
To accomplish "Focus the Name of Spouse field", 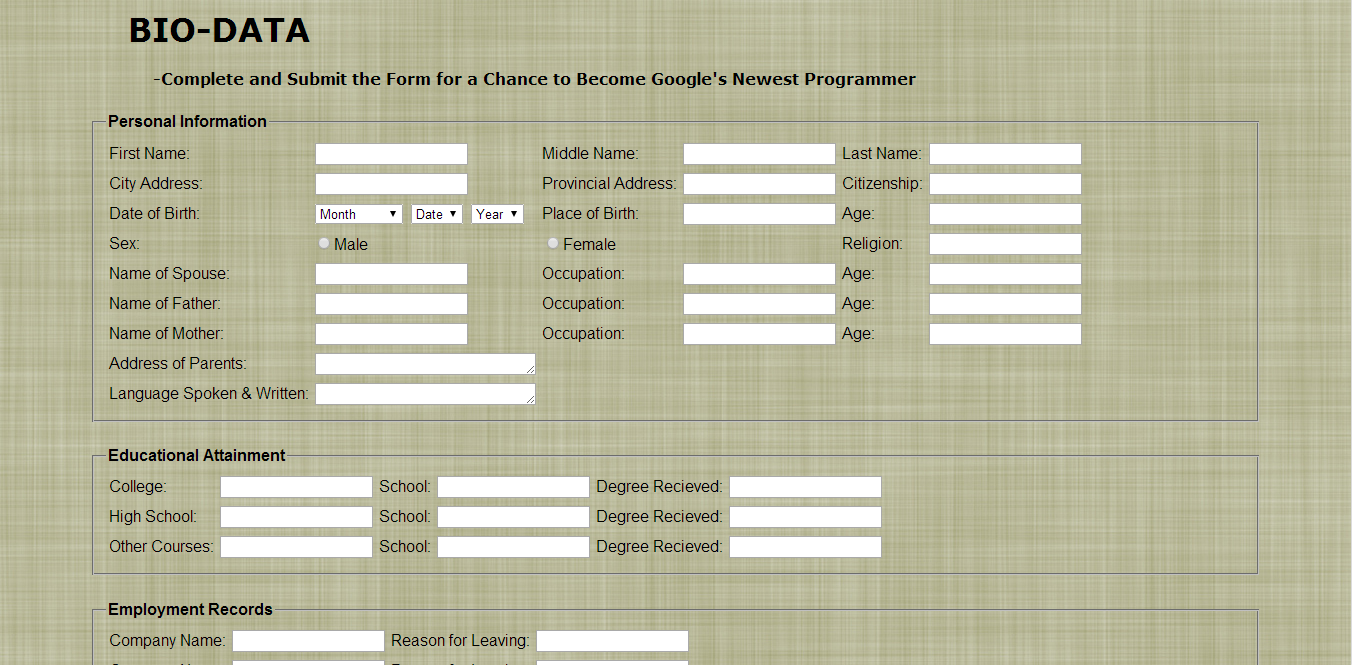I will [x=391, y=274].
